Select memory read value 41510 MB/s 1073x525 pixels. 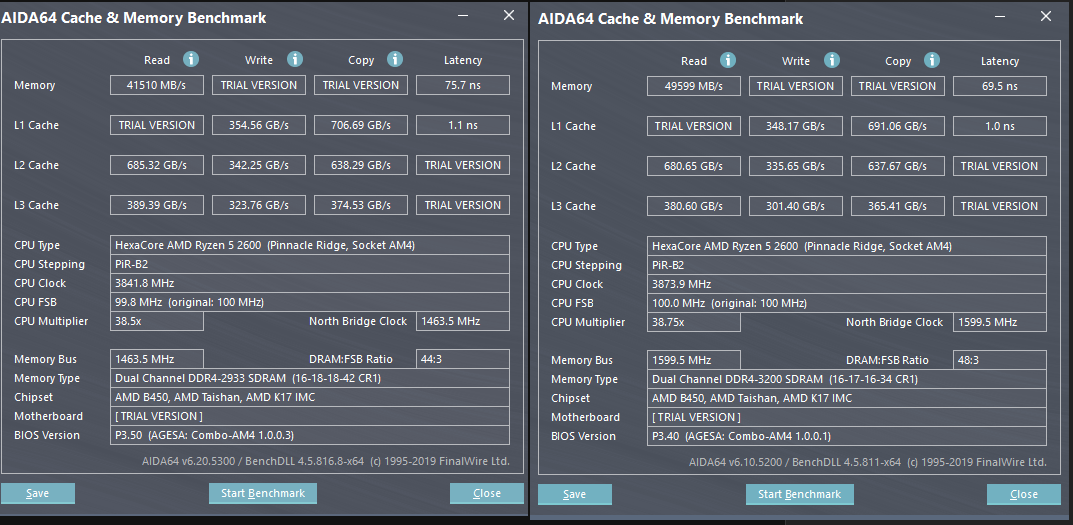click(x=157, y=85)
